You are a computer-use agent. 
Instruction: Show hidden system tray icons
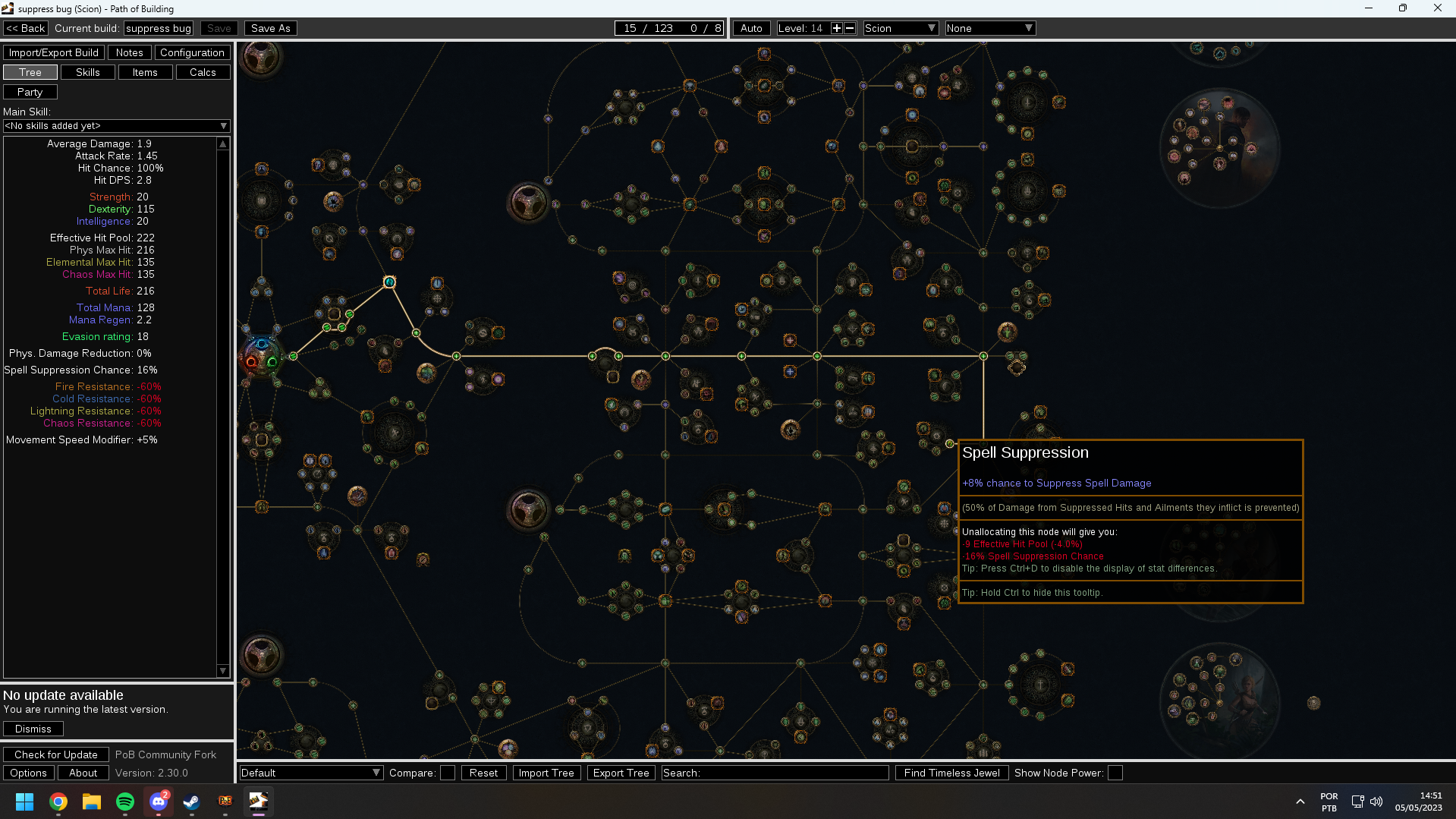coord(1300,802)
